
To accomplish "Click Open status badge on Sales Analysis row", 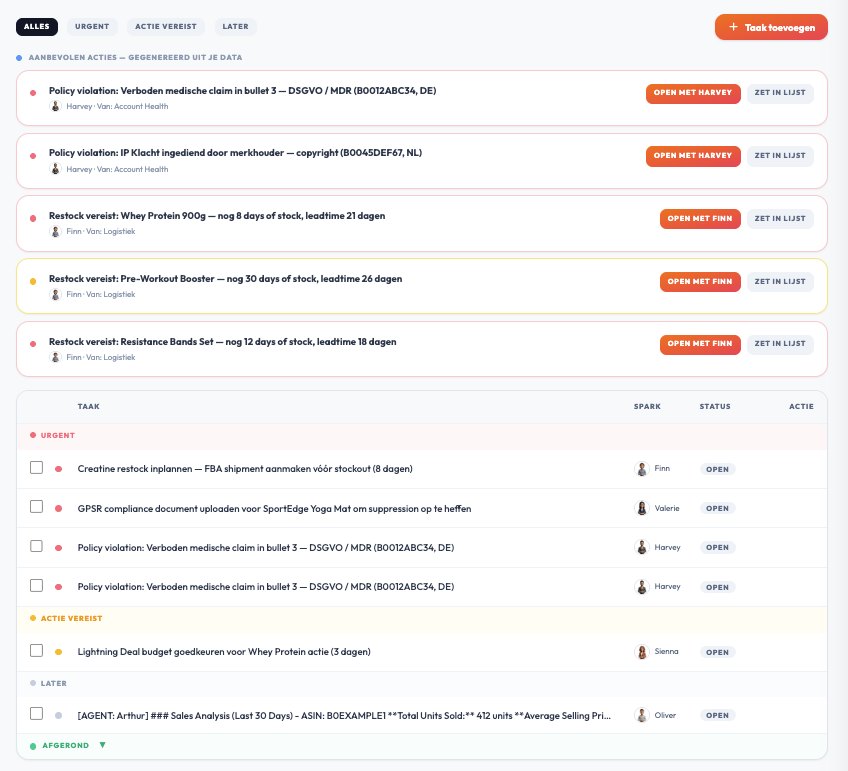I will tap(717, 715).
